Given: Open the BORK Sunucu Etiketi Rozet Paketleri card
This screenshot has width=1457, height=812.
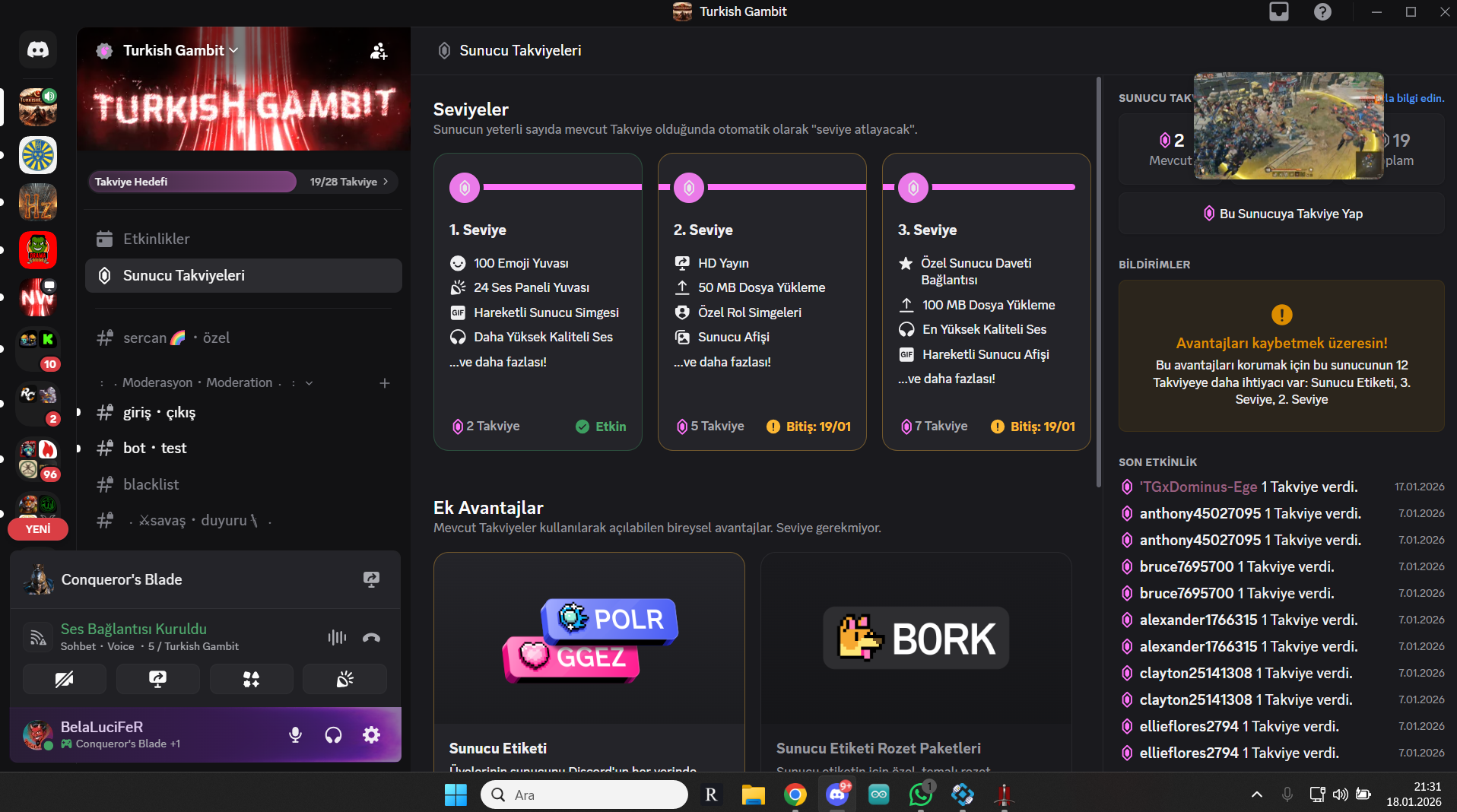Looking at the screenshot, I should point(916,661).
